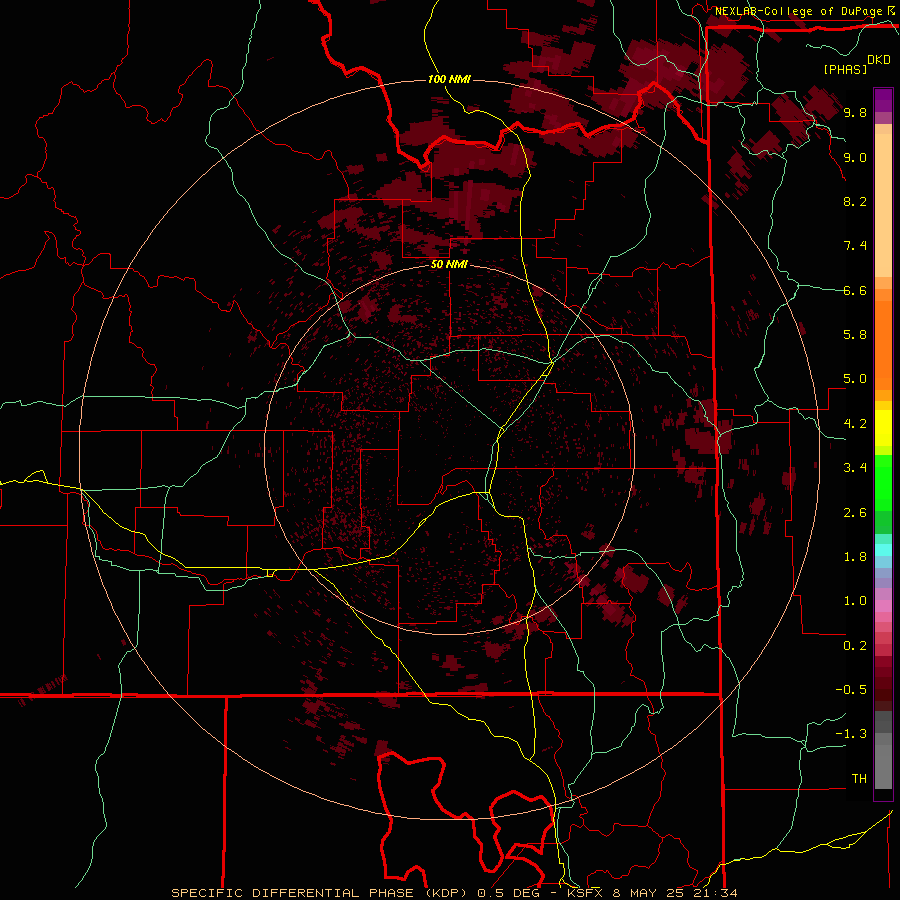Screen dimensions: 900x900
Task: Click the 5.0 value on color scale
Action: tap(855, 379)
